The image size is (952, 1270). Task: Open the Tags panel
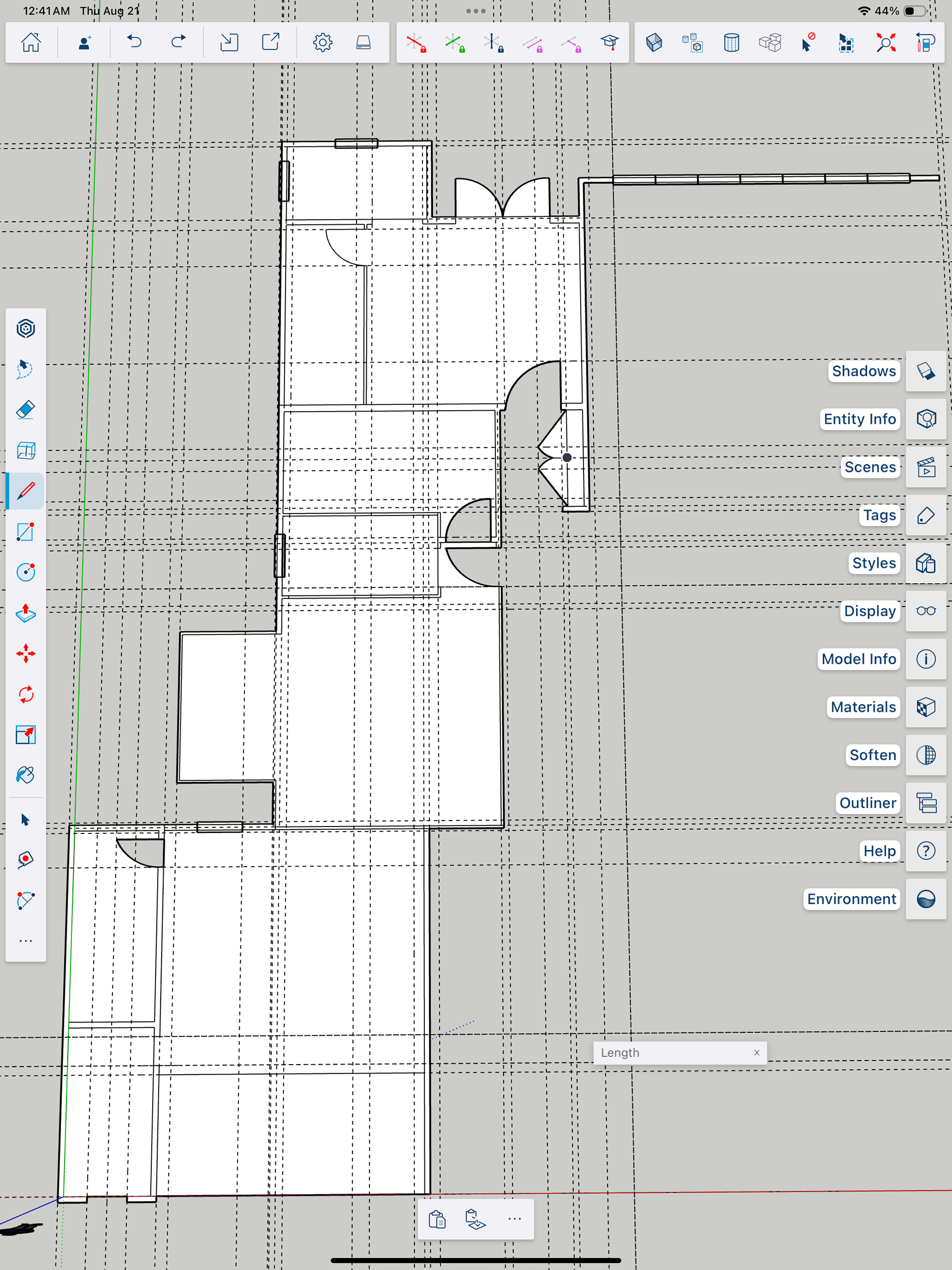pos(926,515)
